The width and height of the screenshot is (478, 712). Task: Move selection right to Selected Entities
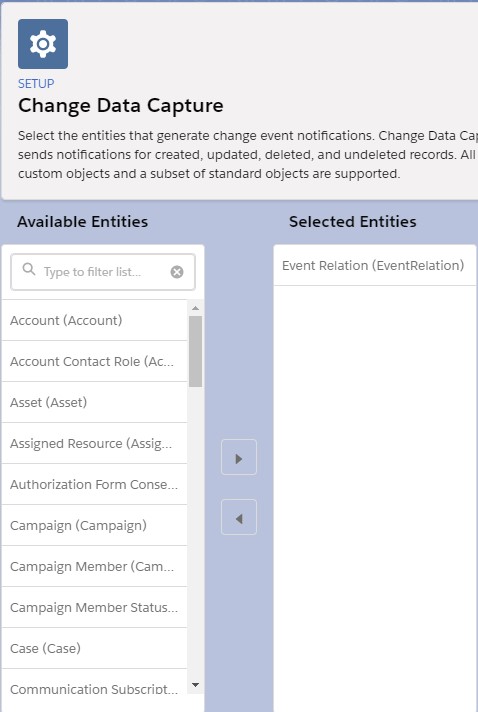[239, 457]
